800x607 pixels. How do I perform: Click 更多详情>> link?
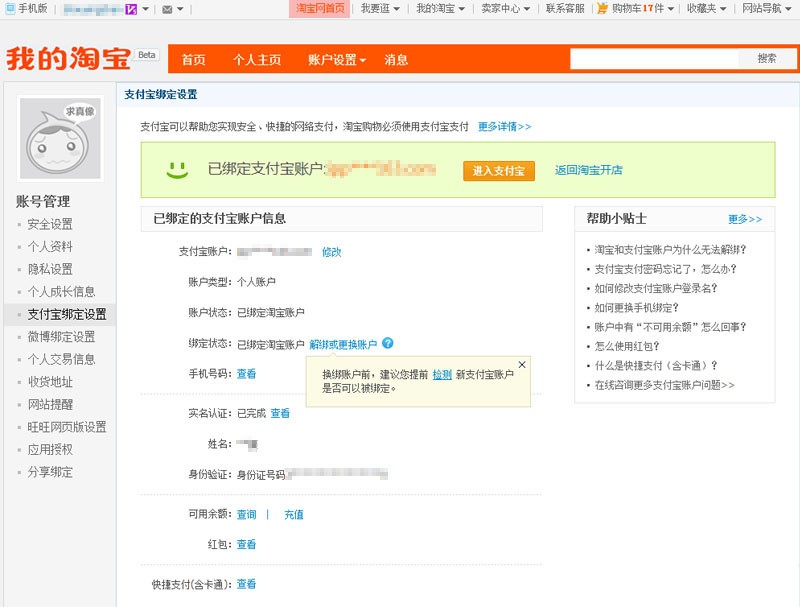[504, 127]
